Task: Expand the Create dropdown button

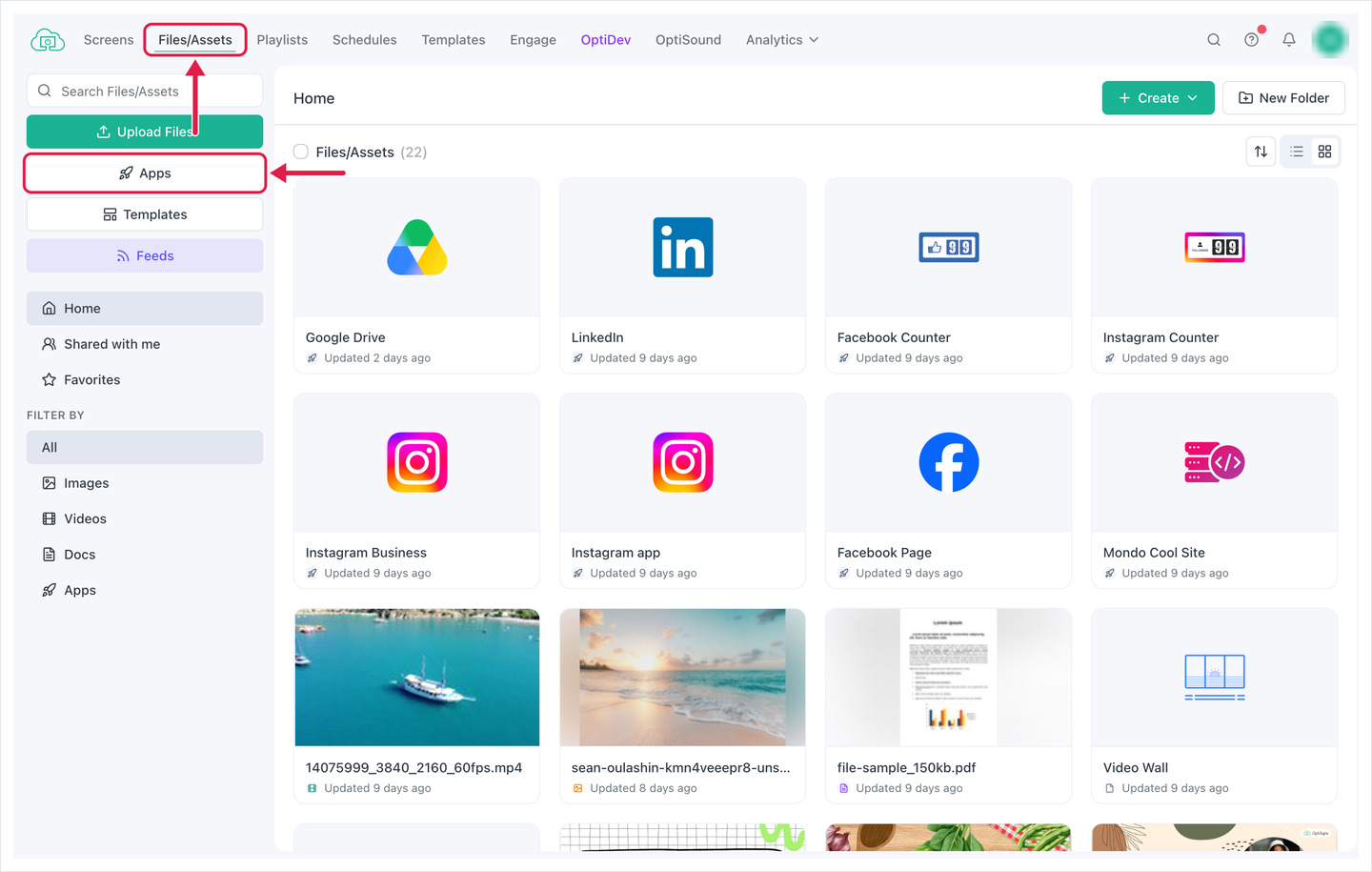Action: coord(1158,98)
